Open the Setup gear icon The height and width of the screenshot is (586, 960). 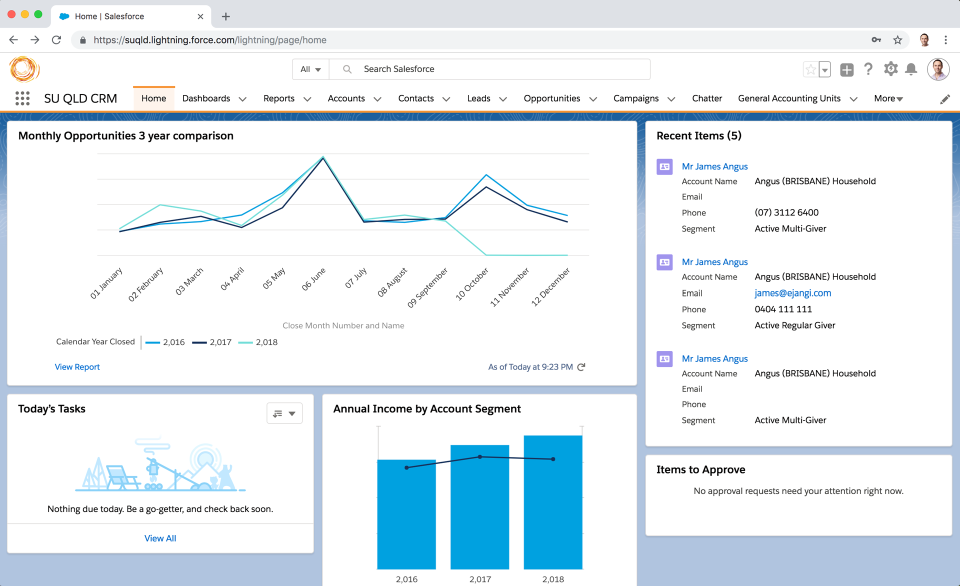(x=890, y=69)
